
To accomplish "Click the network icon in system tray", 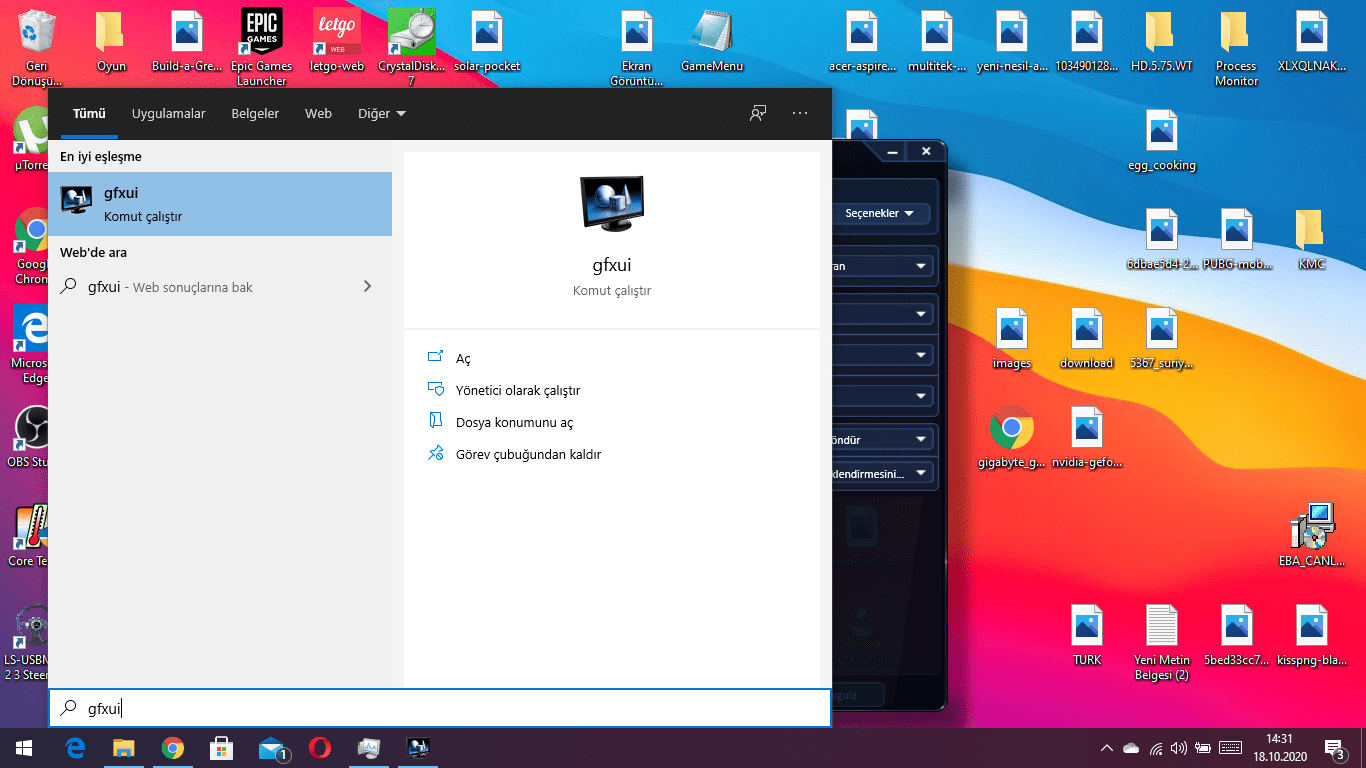I will tap(1155, 747).
